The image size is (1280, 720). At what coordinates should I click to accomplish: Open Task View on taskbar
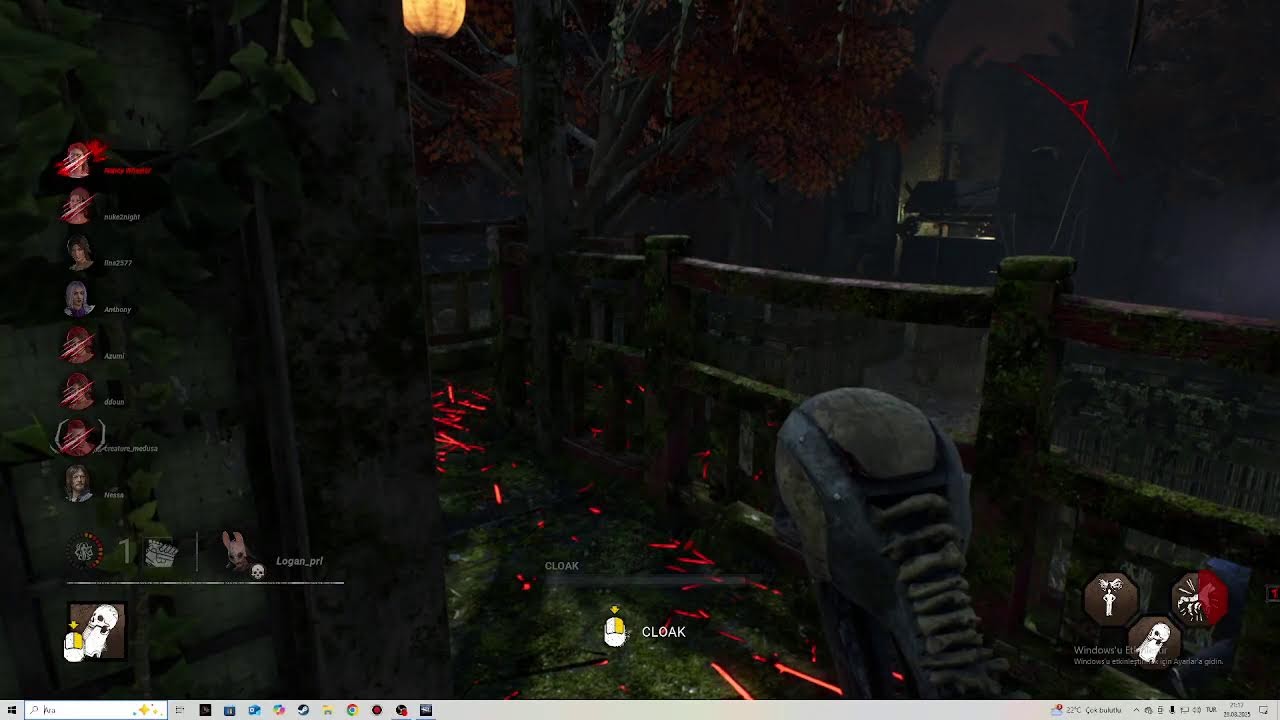coord(180,710)
